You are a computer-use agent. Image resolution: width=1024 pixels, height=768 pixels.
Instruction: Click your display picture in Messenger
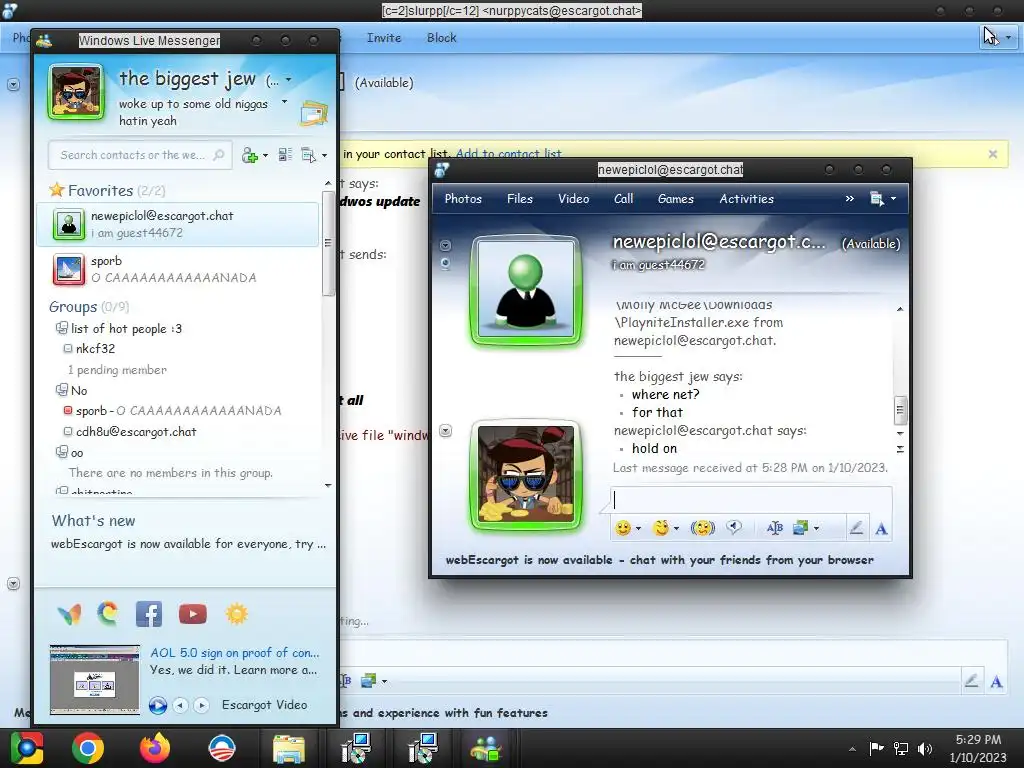tap(76, 92)
